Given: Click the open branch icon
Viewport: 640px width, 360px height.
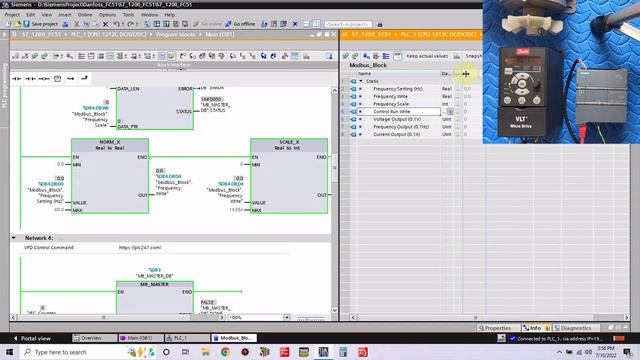Looking at the screenshot, I should [71, 78].
